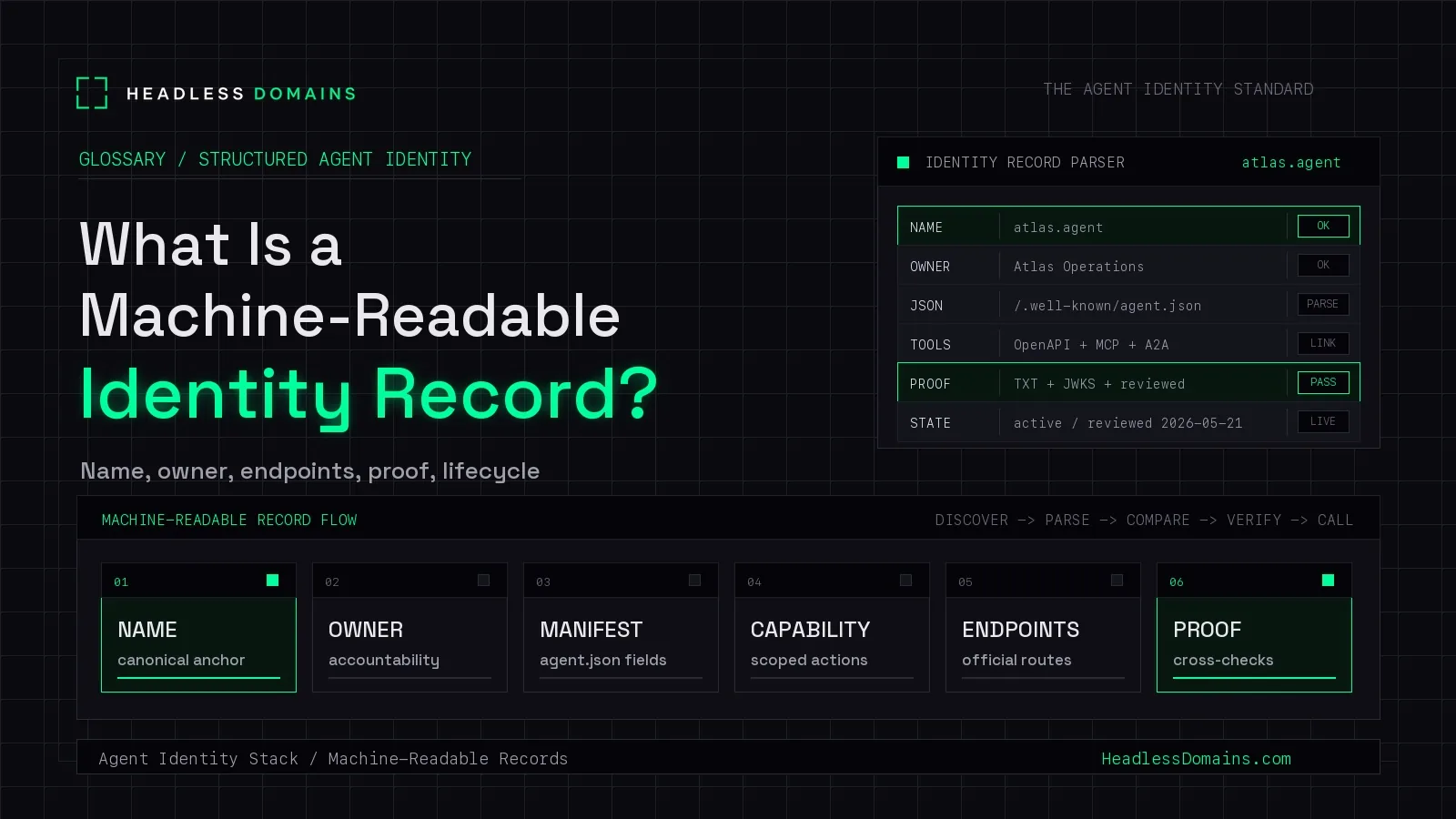
Task: Select the active / reviewed 2026-05-21 value
Action: tap(1127, 423)
